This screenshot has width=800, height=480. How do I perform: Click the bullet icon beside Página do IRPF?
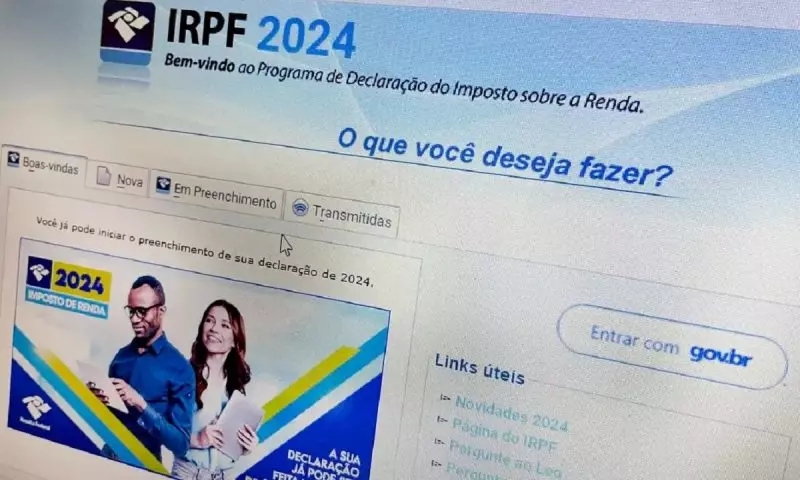tap(442, 420)
